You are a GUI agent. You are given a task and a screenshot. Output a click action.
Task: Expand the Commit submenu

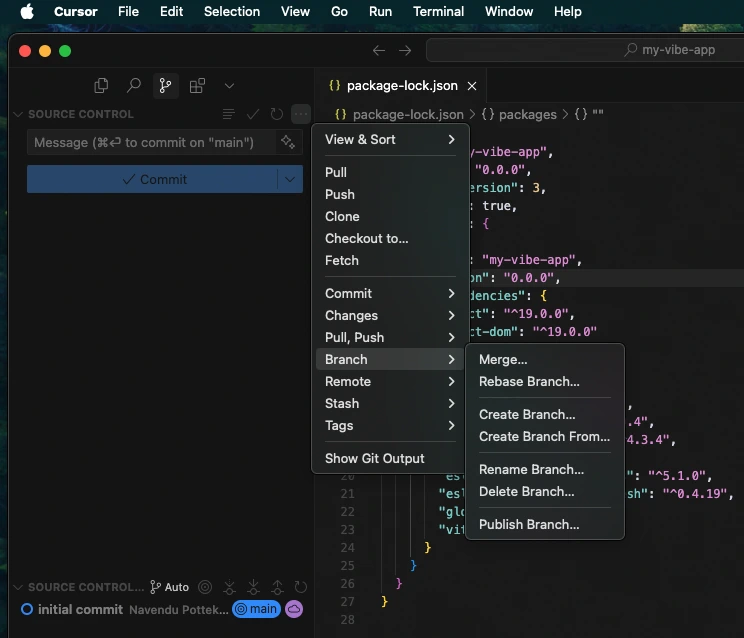pyautogui.click(x=390, y=294)
